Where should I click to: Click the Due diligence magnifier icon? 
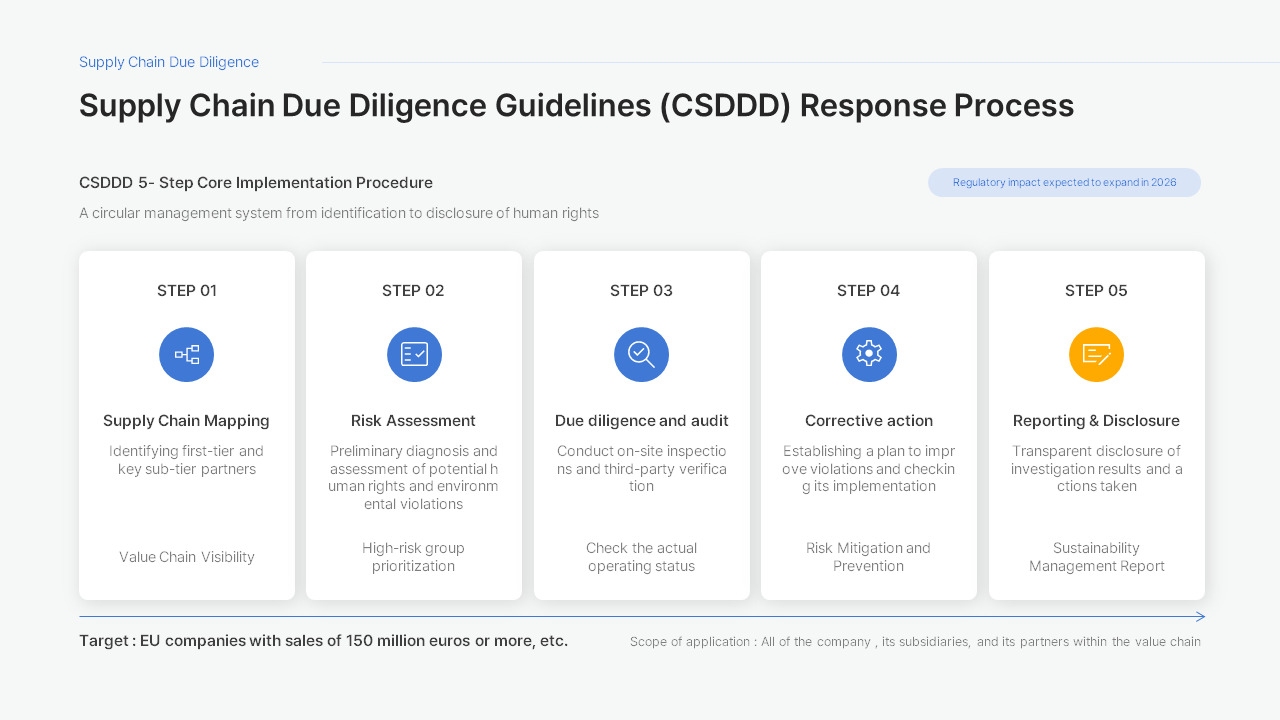pos(641,355)
